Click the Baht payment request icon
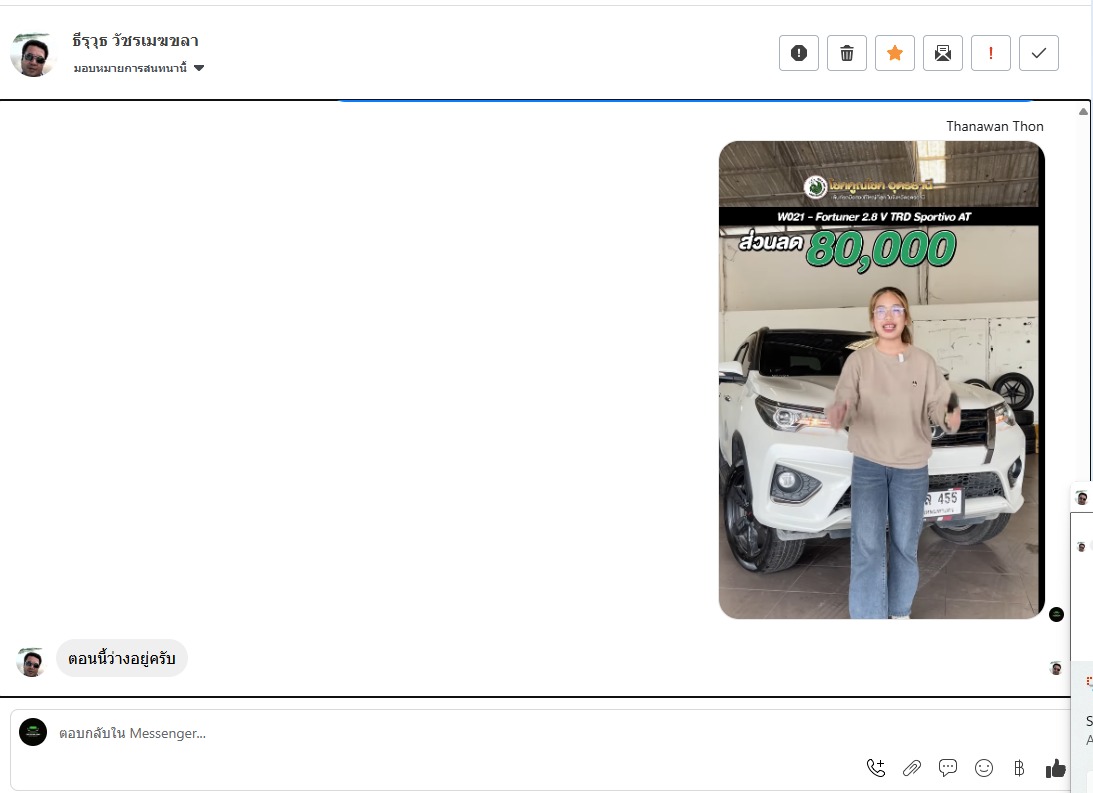The image size is (1093, 793). point(1019,768)
